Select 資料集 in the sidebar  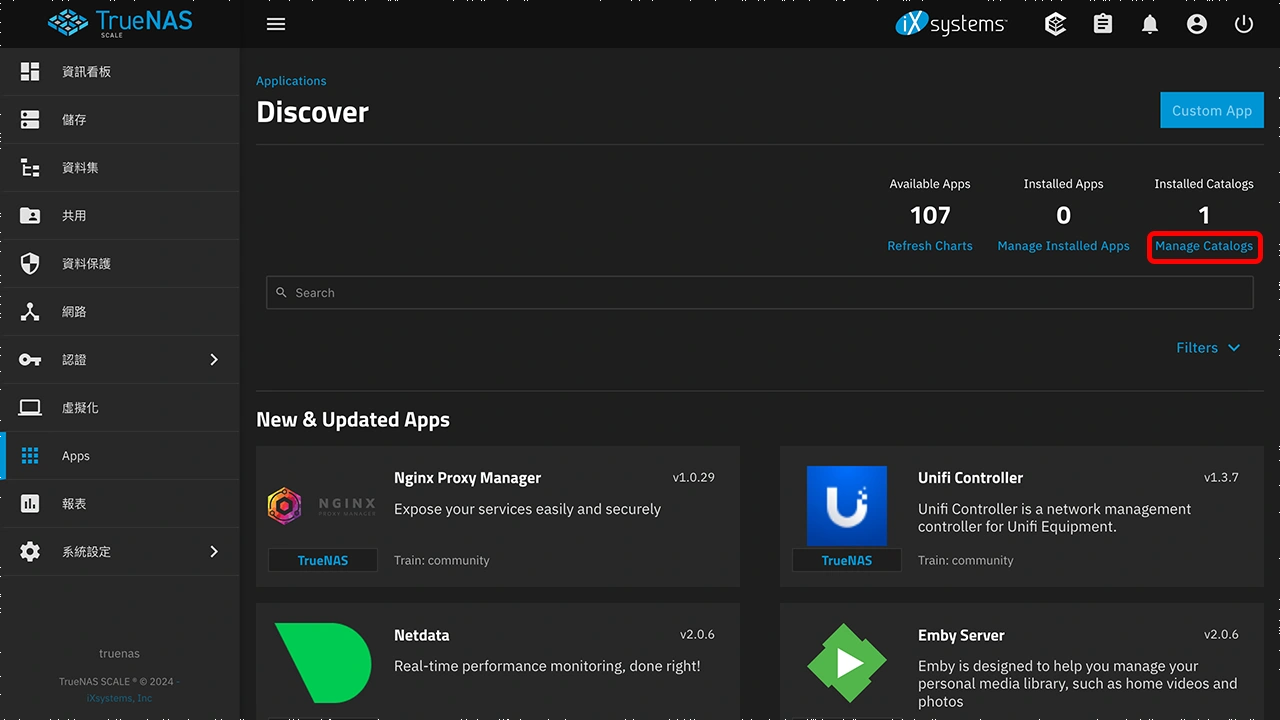tap(80, 168)
